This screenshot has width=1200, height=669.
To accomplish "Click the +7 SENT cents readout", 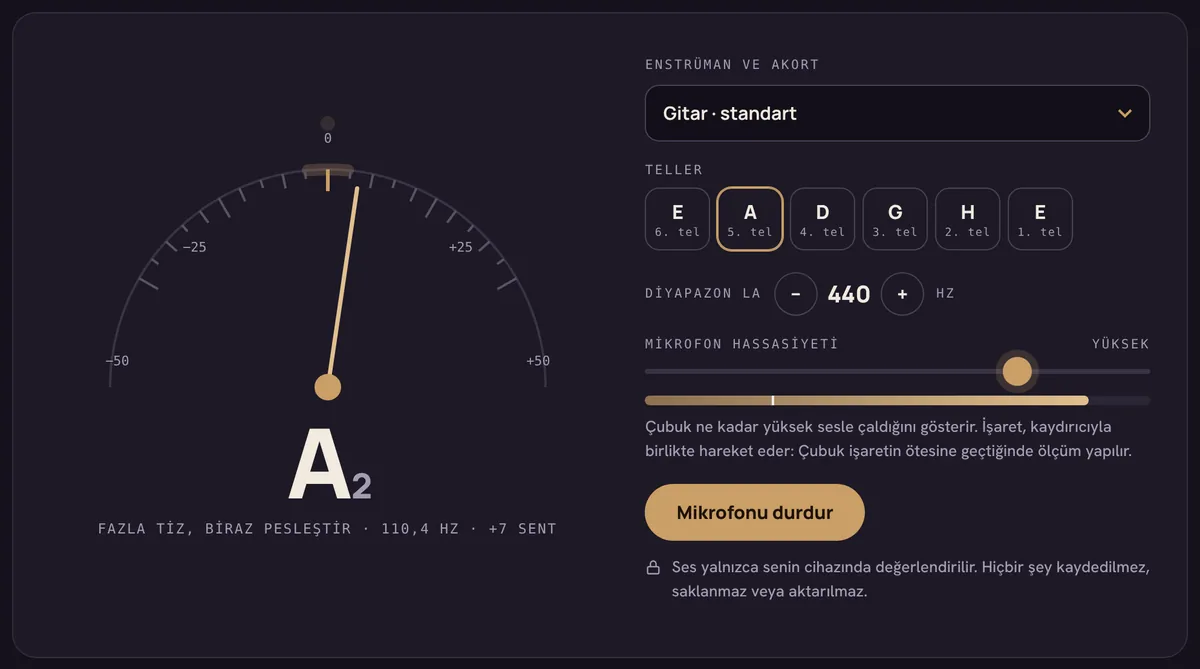I will click(x=522, y=528).
